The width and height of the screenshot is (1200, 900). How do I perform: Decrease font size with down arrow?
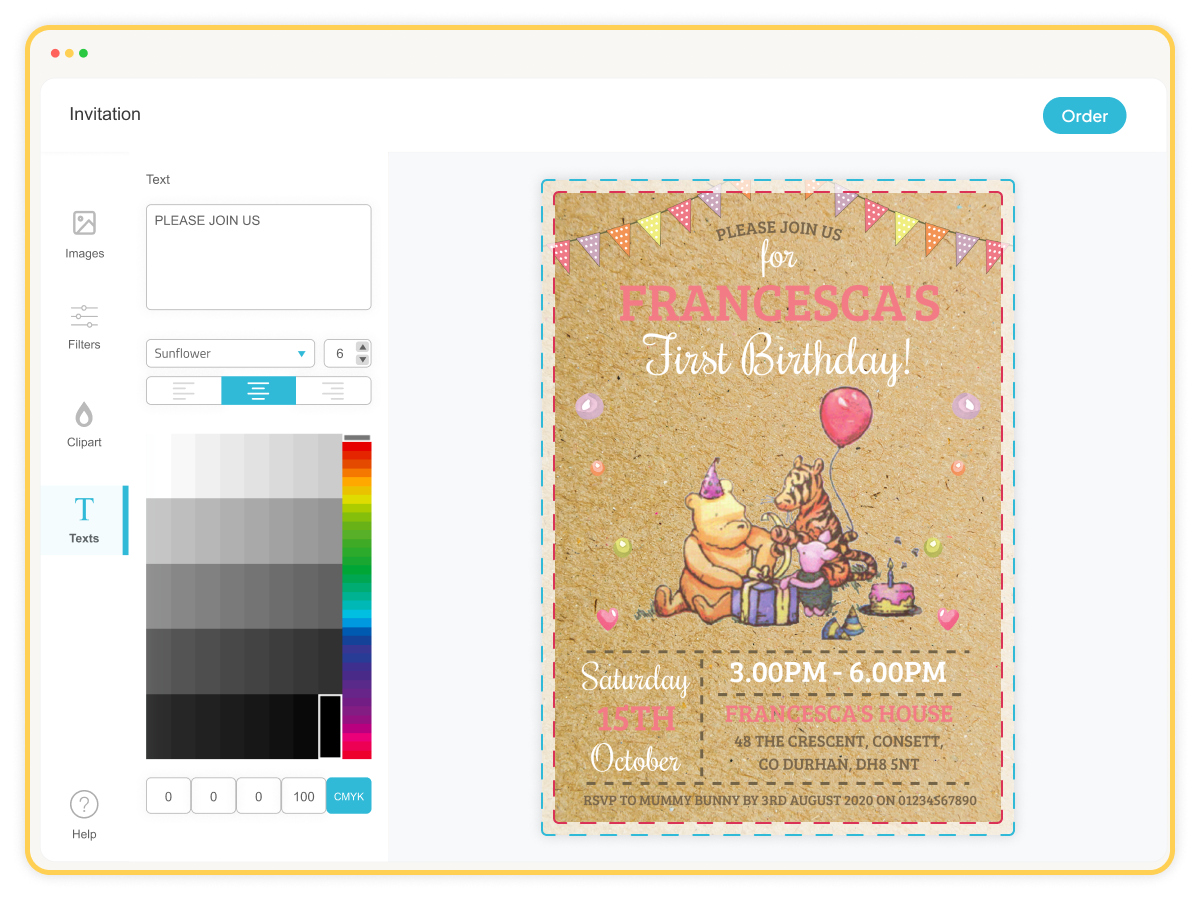[362, 359]
